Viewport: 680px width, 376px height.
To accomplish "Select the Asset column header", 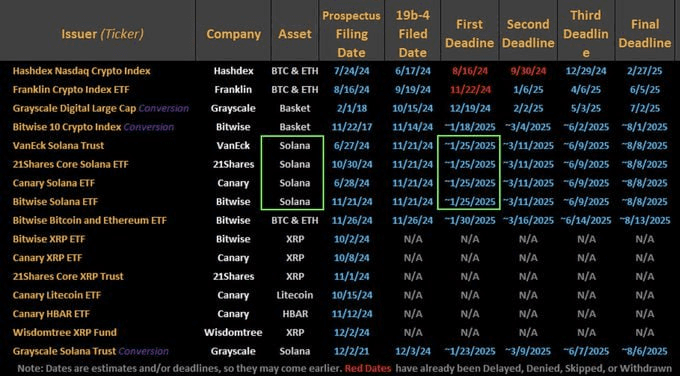I will 295,34.
